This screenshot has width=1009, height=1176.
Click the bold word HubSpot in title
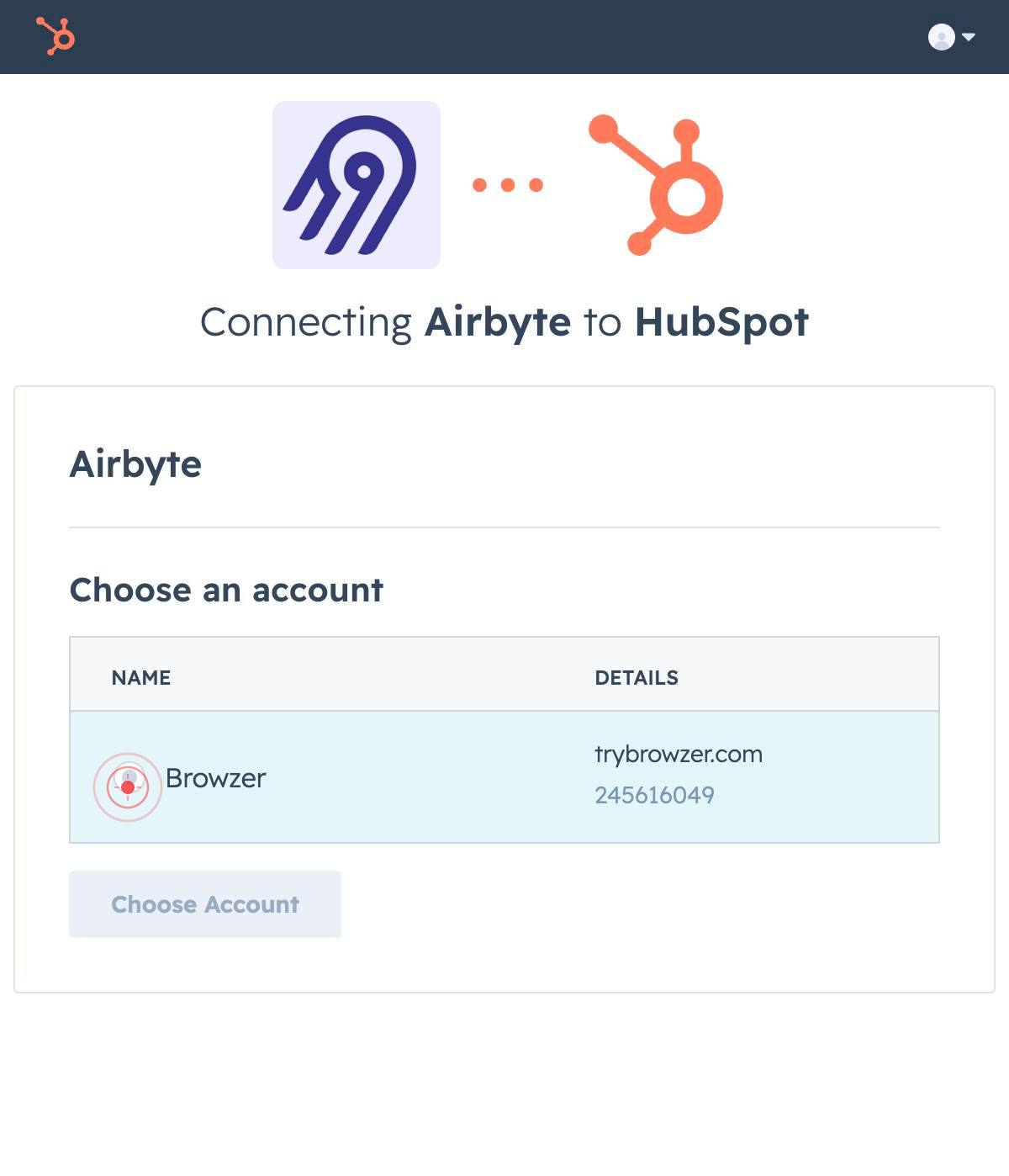721,321
